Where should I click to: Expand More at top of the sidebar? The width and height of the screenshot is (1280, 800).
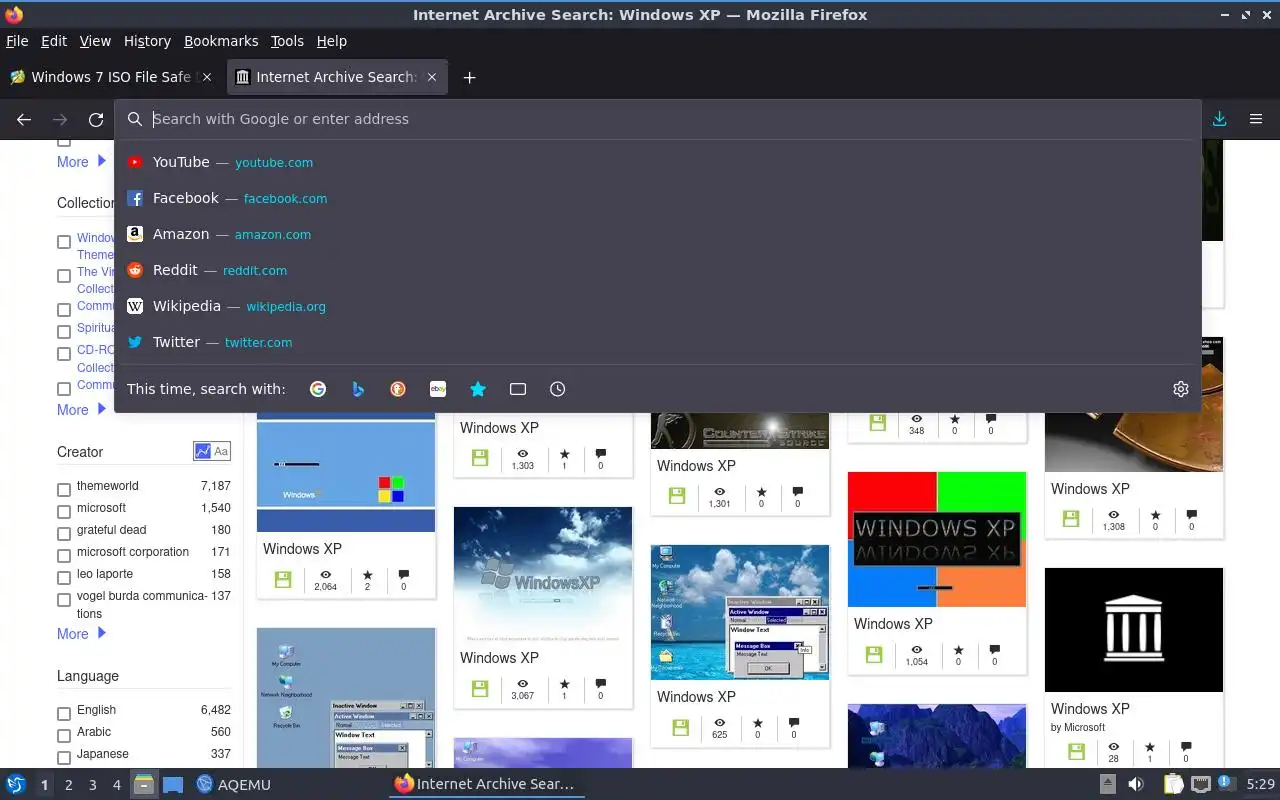(81, 161)
